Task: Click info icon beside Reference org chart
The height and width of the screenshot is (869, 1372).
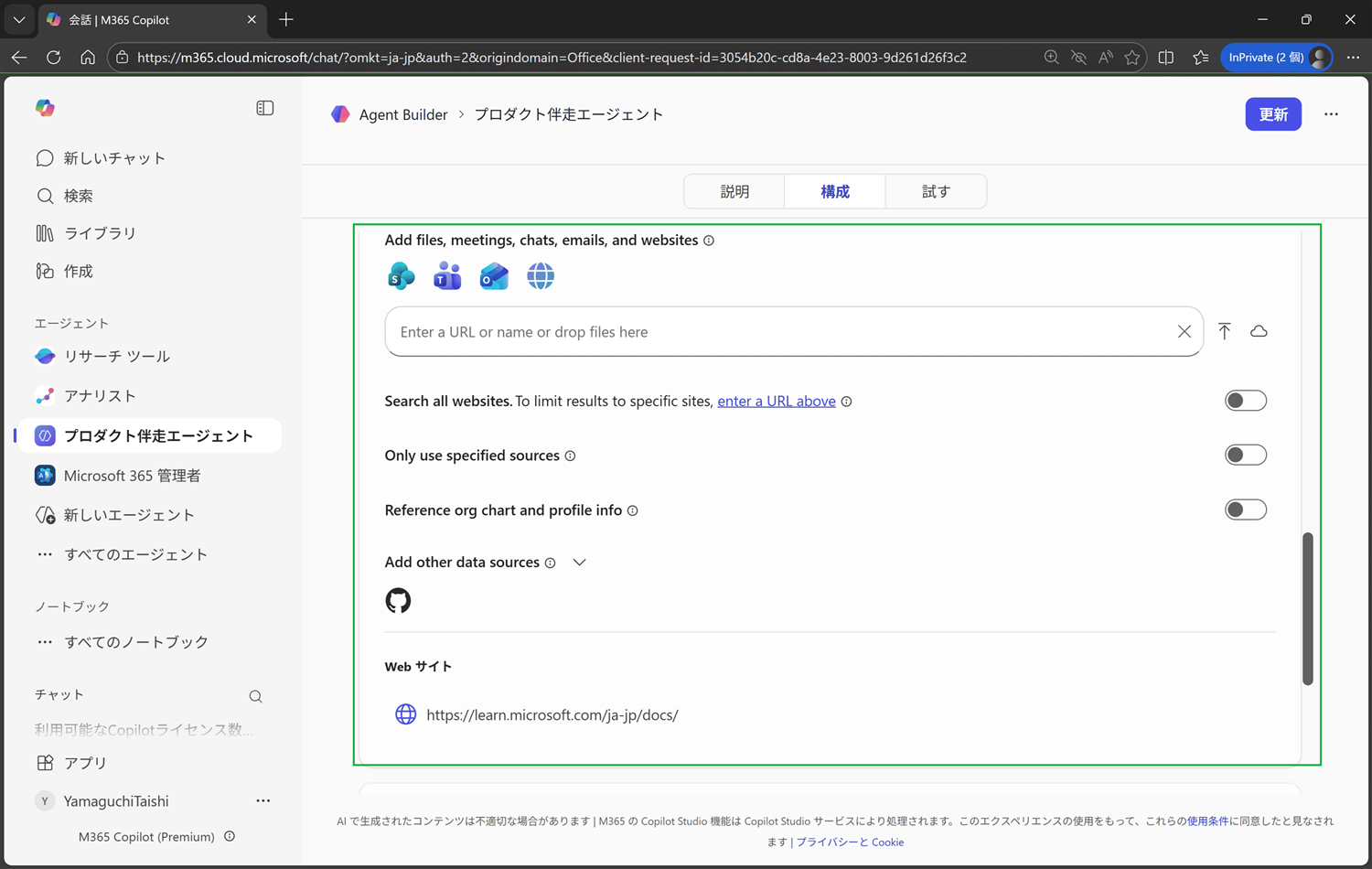Action: [633, 510]
